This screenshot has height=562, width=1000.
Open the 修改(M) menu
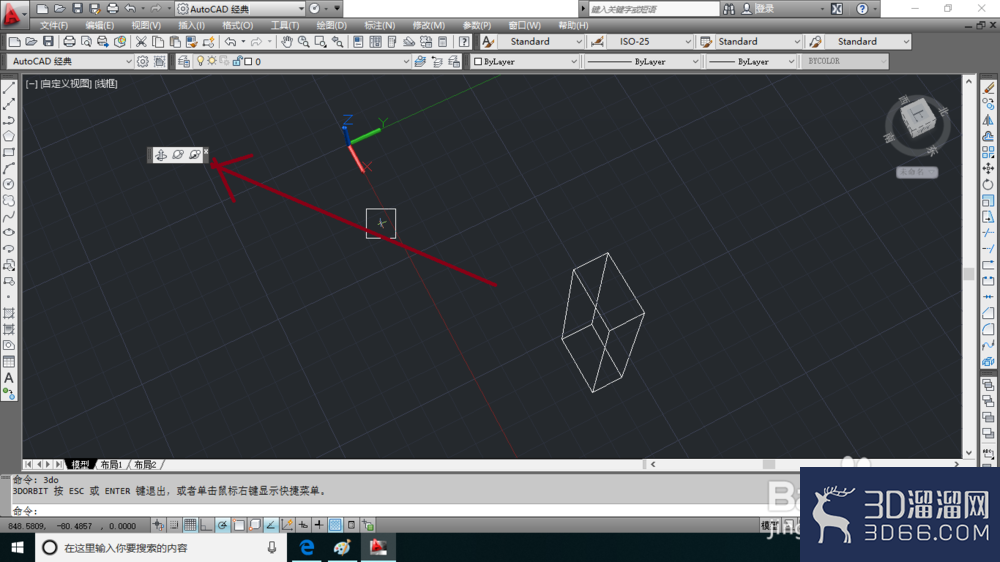tap(429, 26)
